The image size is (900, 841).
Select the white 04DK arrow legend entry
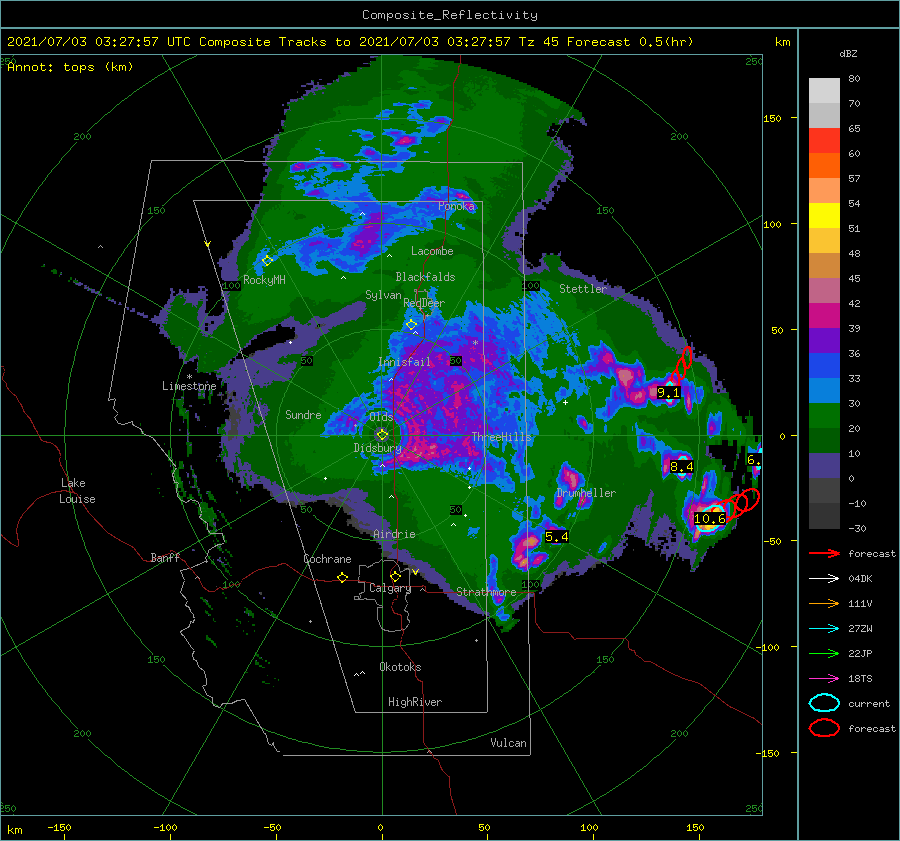click(x=824, y=578)
